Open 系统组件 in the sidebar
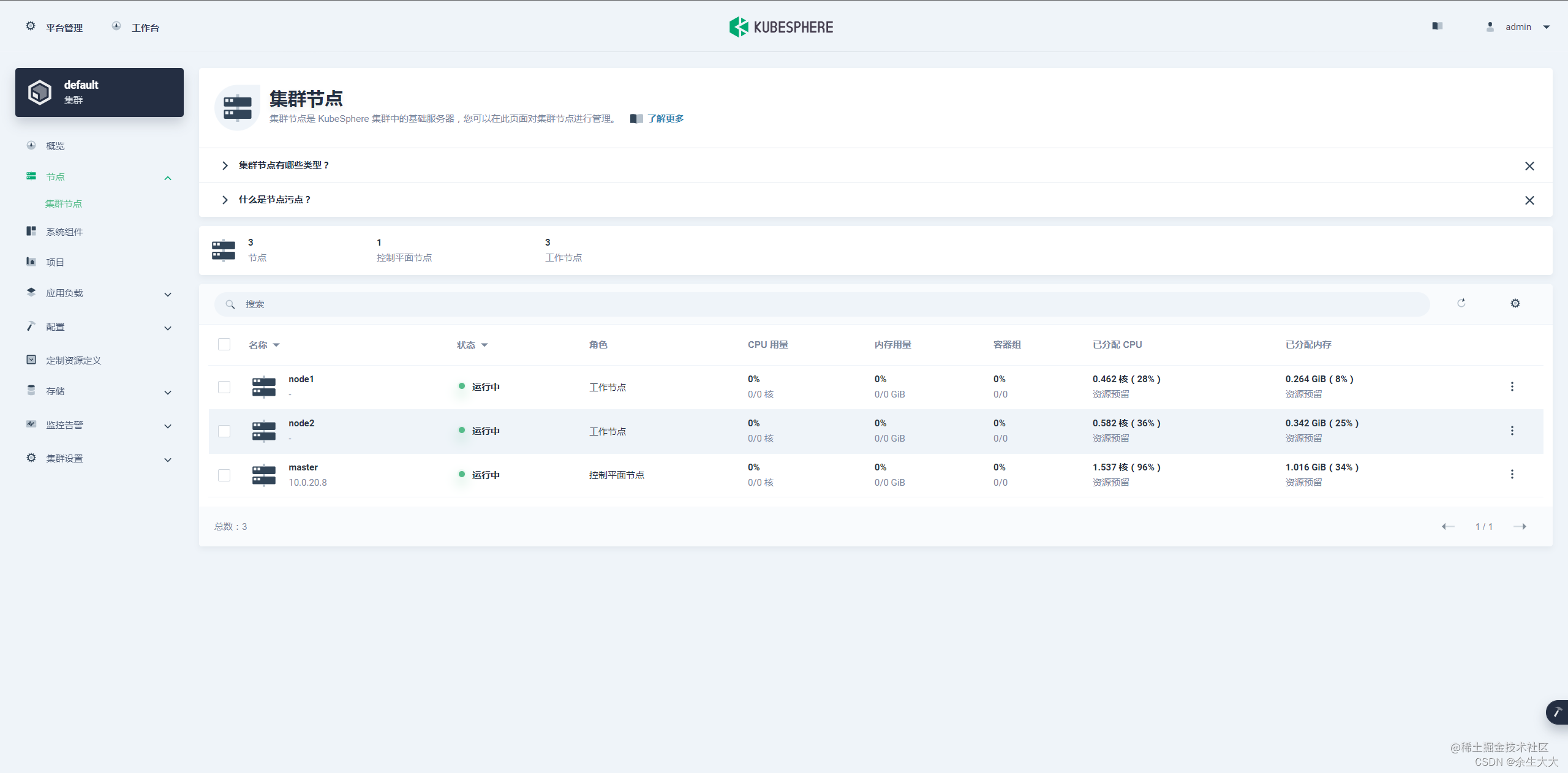1568x773 pixels. point(64,232)
